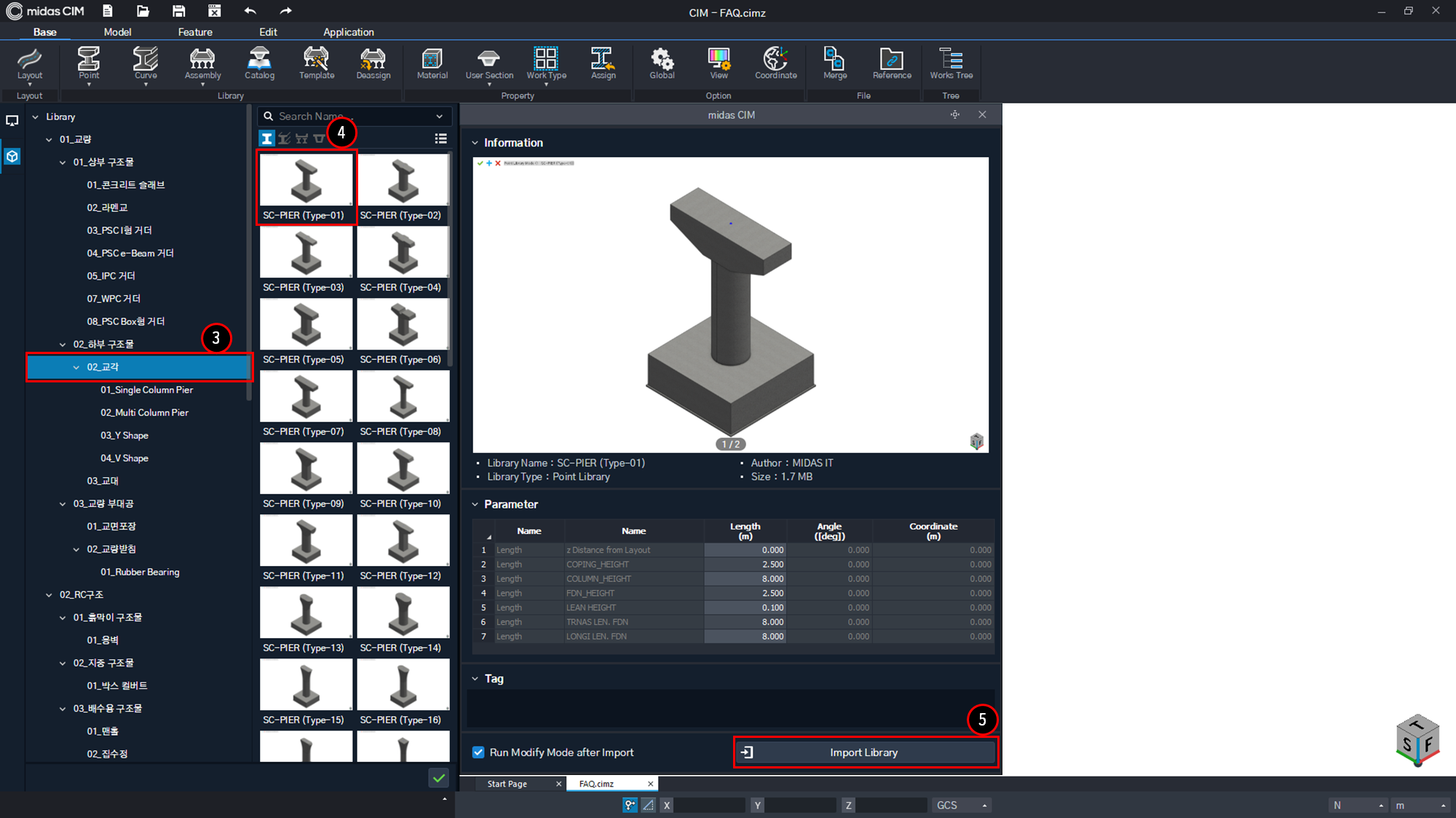The image size is (1456, 818).
Task: Click the Deassign tool
Action: point(373,64)
